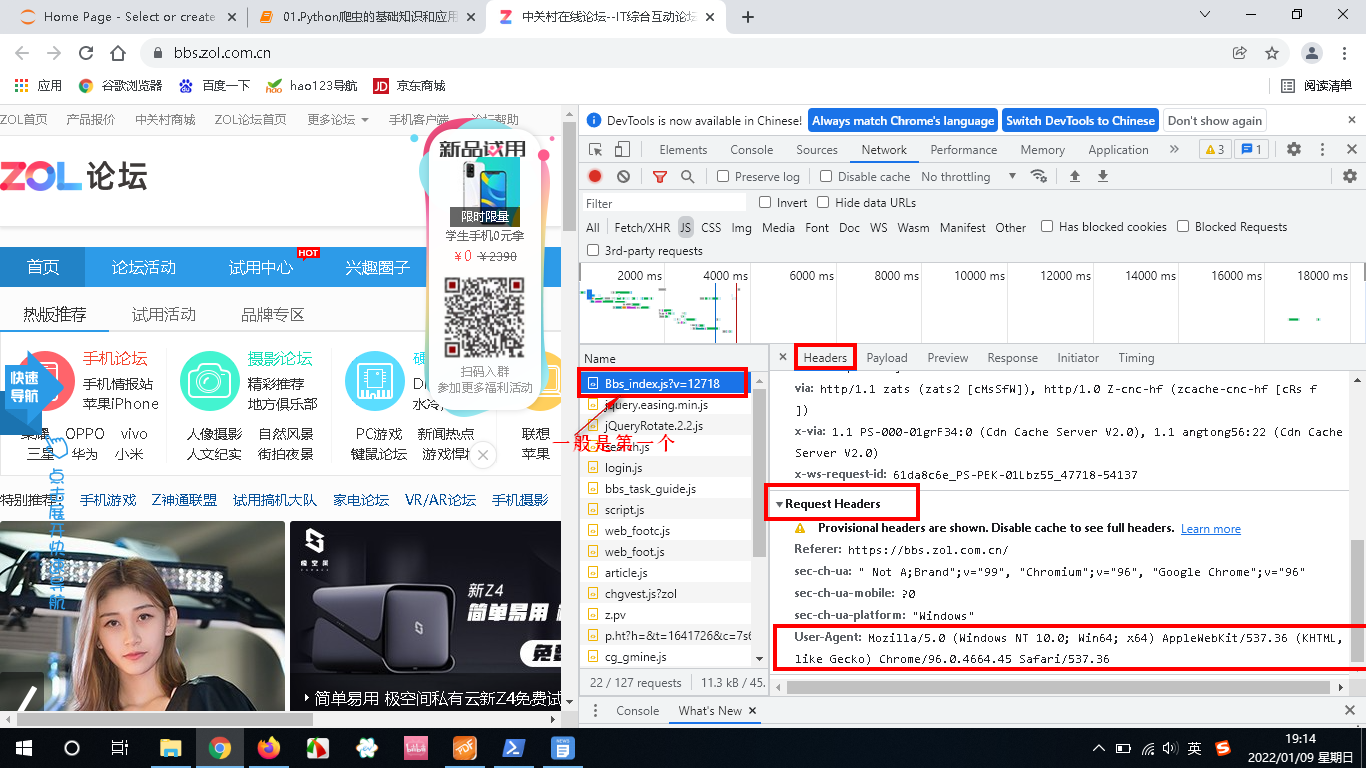Clear the network log with the clear icon
The height and width of the screenshot is (768, 1366).
pyautogui.click(x=624, y=176)
